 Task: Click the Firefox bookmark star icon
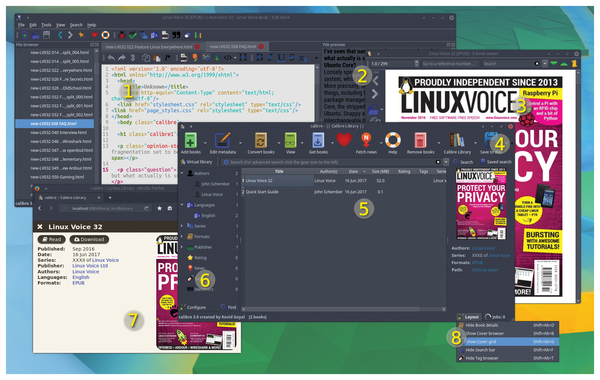[159, 208]
